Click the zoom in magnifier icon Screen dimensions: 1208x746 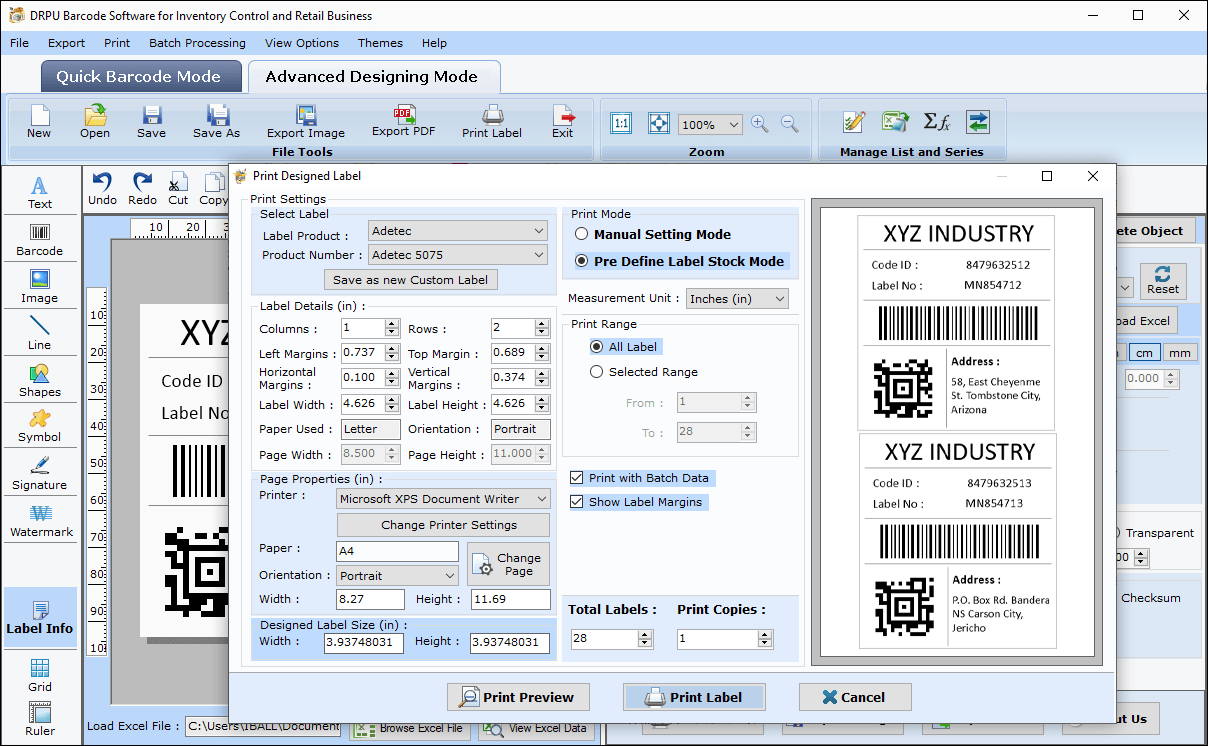(x=760, y=124)
